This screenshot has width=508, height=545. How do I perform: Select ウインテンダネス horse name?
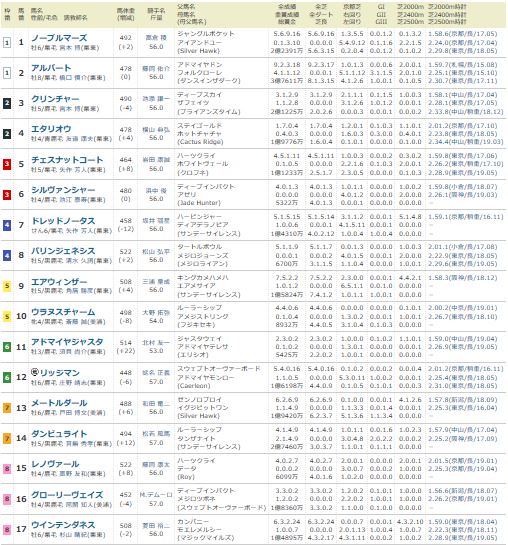(63, 525)
